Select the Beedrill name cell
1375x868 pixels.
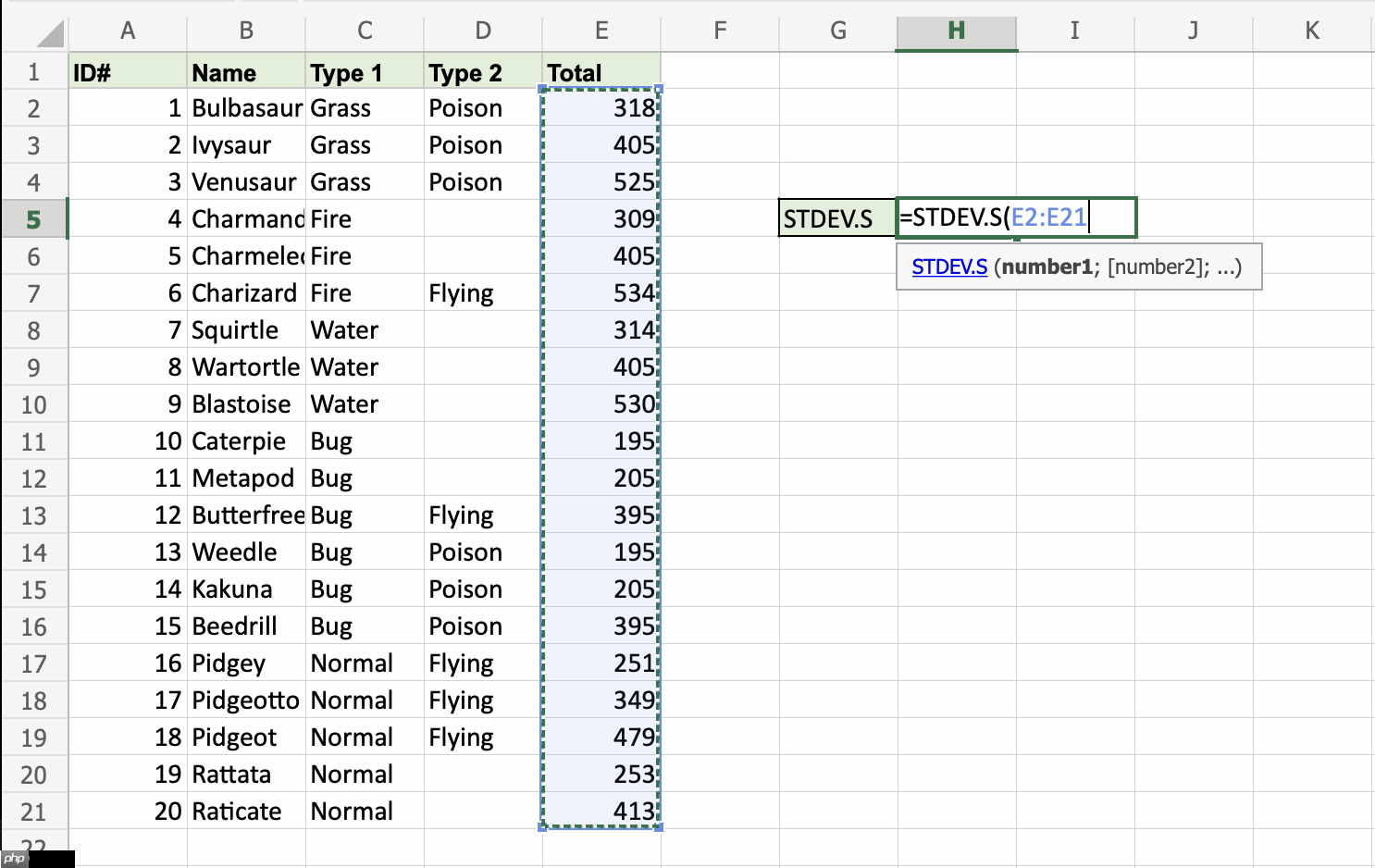pos(246,626)
